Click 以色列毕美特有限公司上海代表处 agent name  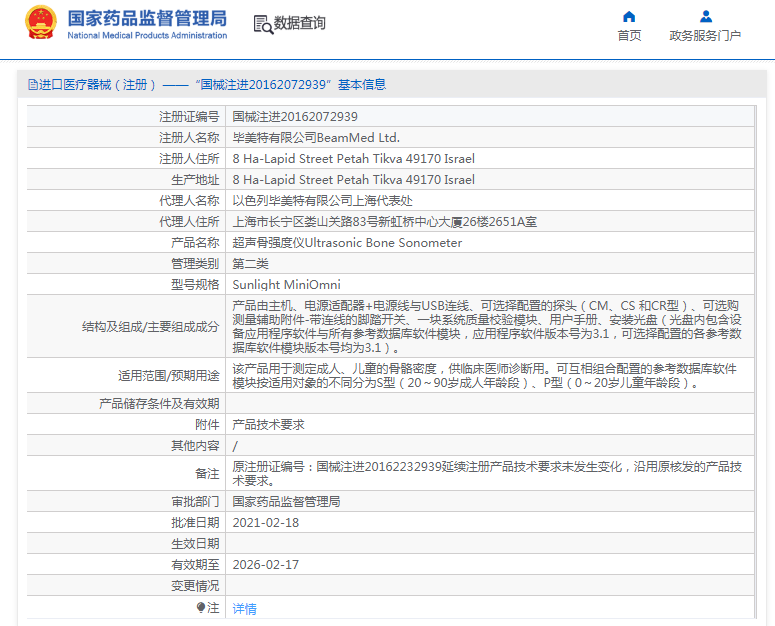point(322,201)
